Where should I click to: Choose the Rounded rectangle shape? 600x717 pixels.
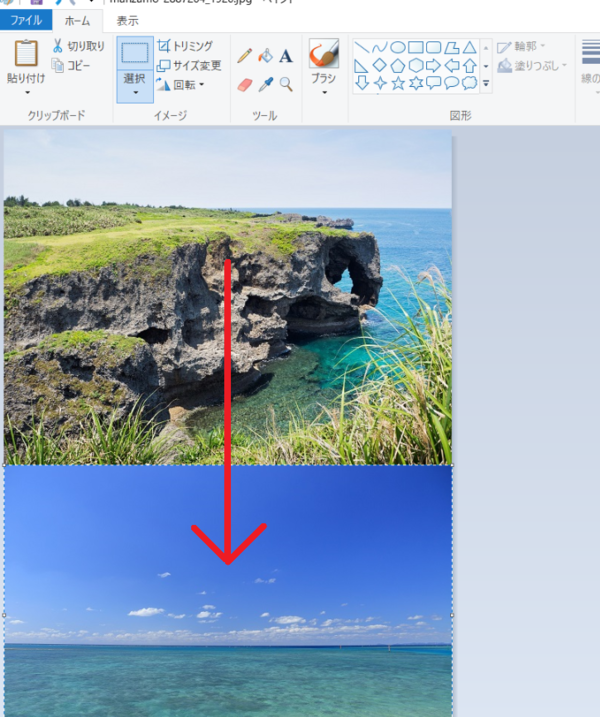(434, 47)
